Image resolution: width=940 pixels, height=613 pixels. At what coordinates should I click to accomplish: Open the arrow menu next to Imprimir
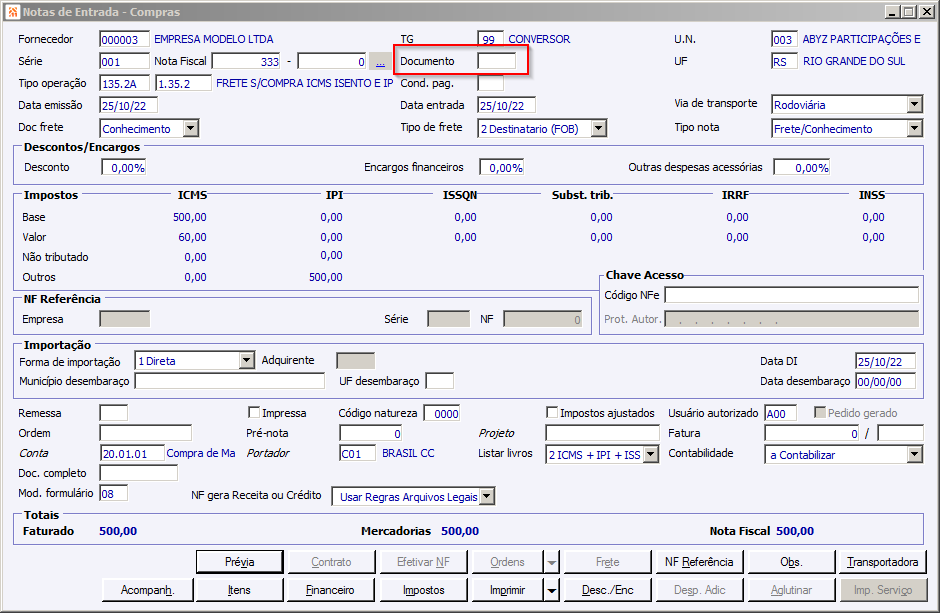(x=551, y=590)
